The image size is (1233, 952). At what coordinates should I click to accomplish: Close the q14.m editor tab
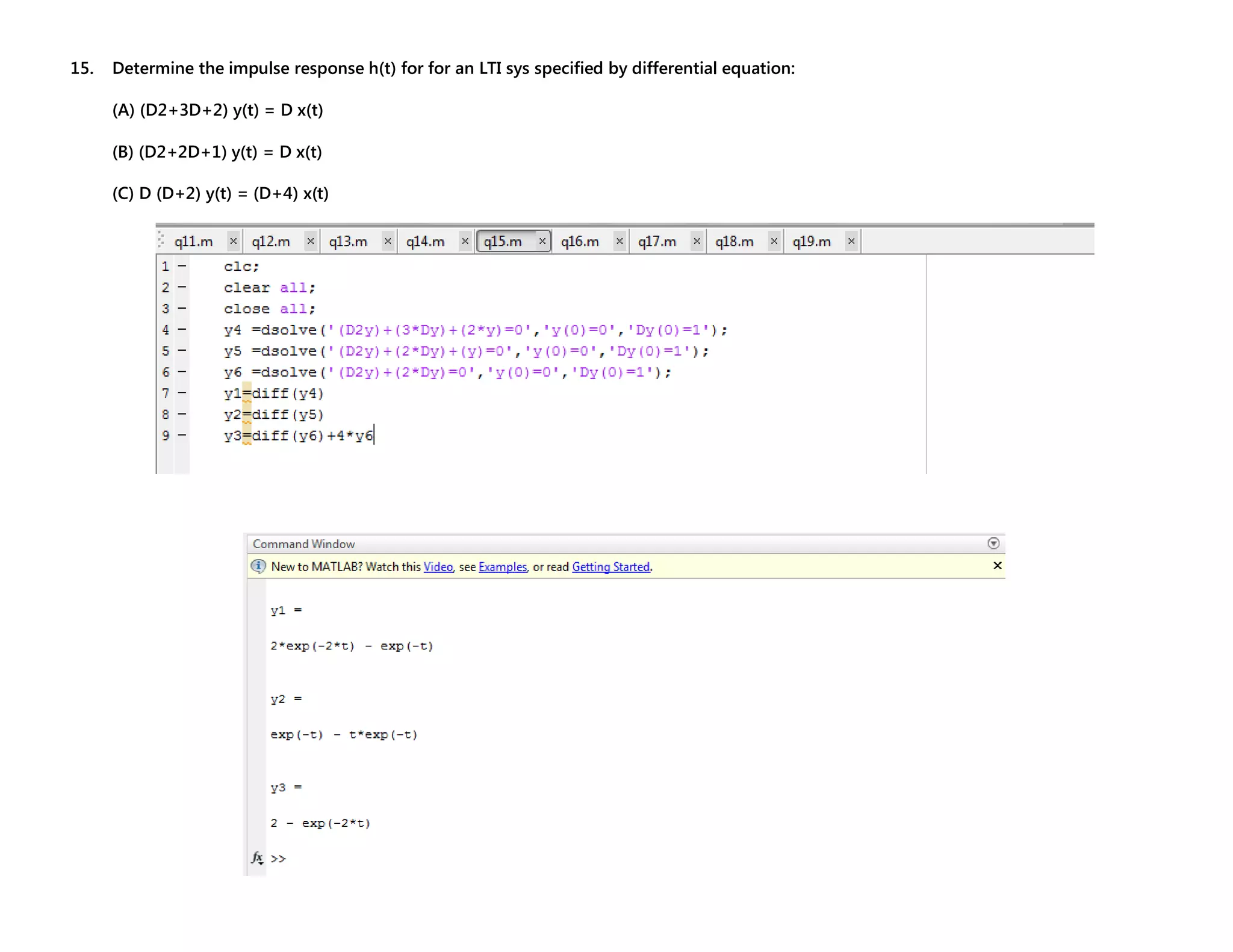[x=465, y=241]
